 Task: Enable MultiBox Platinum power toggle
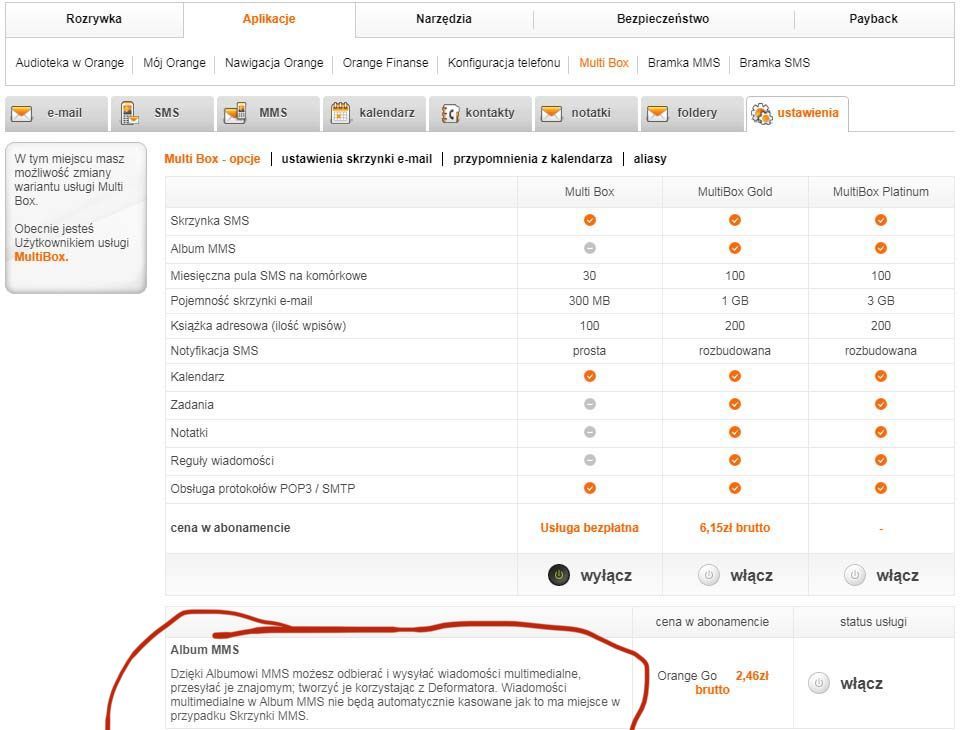tap(854, 575)
